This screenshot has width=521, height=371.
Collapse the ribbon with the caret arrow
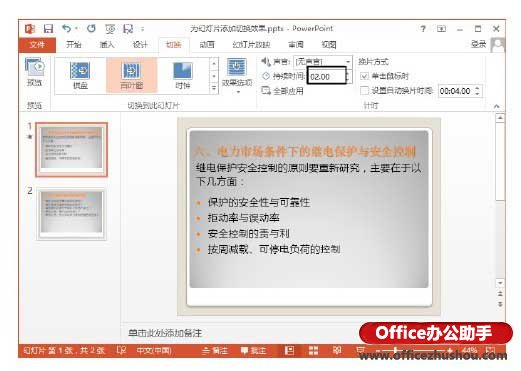click(x=496, y=106)
